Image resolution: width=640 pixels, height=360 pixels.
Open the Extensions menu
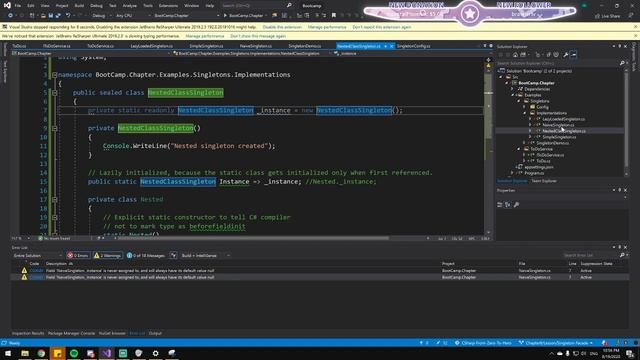click(x=168, y=6)
